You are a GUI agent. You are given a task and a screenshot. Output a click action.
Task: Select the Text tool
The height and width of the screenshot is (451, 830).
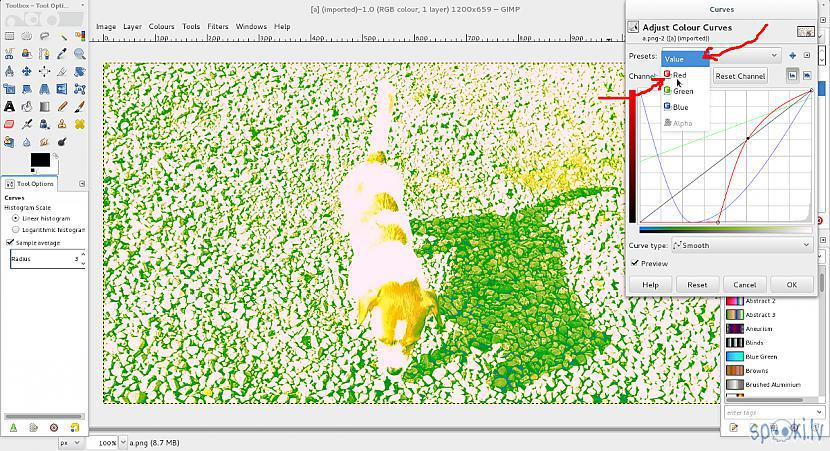coord(9,106)
